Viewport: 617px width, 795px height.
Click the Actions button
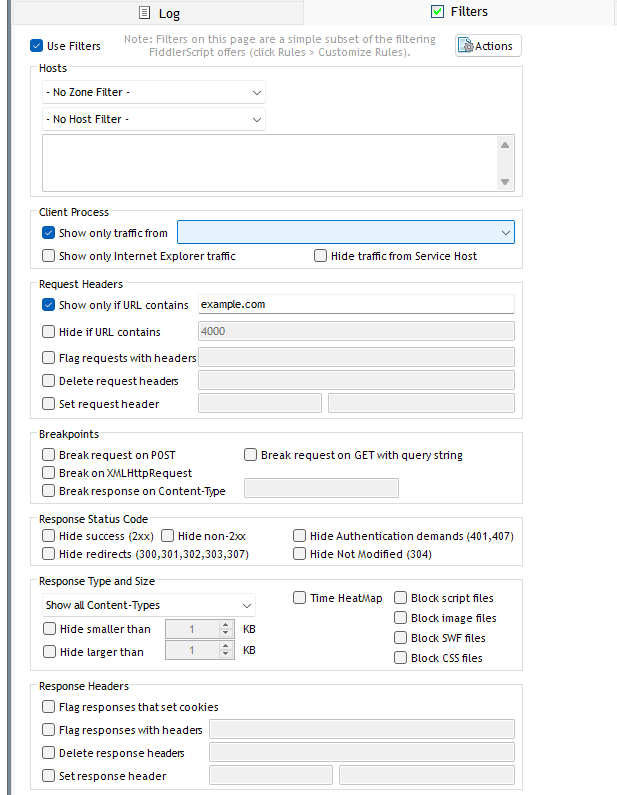click(488, 46)
